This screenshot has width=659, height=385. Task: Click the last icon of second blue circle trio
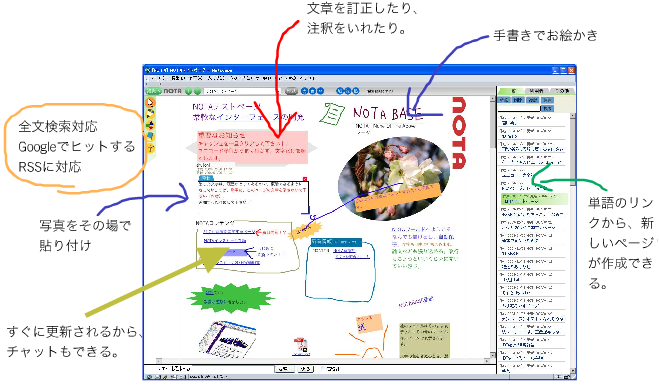point(356,91)
